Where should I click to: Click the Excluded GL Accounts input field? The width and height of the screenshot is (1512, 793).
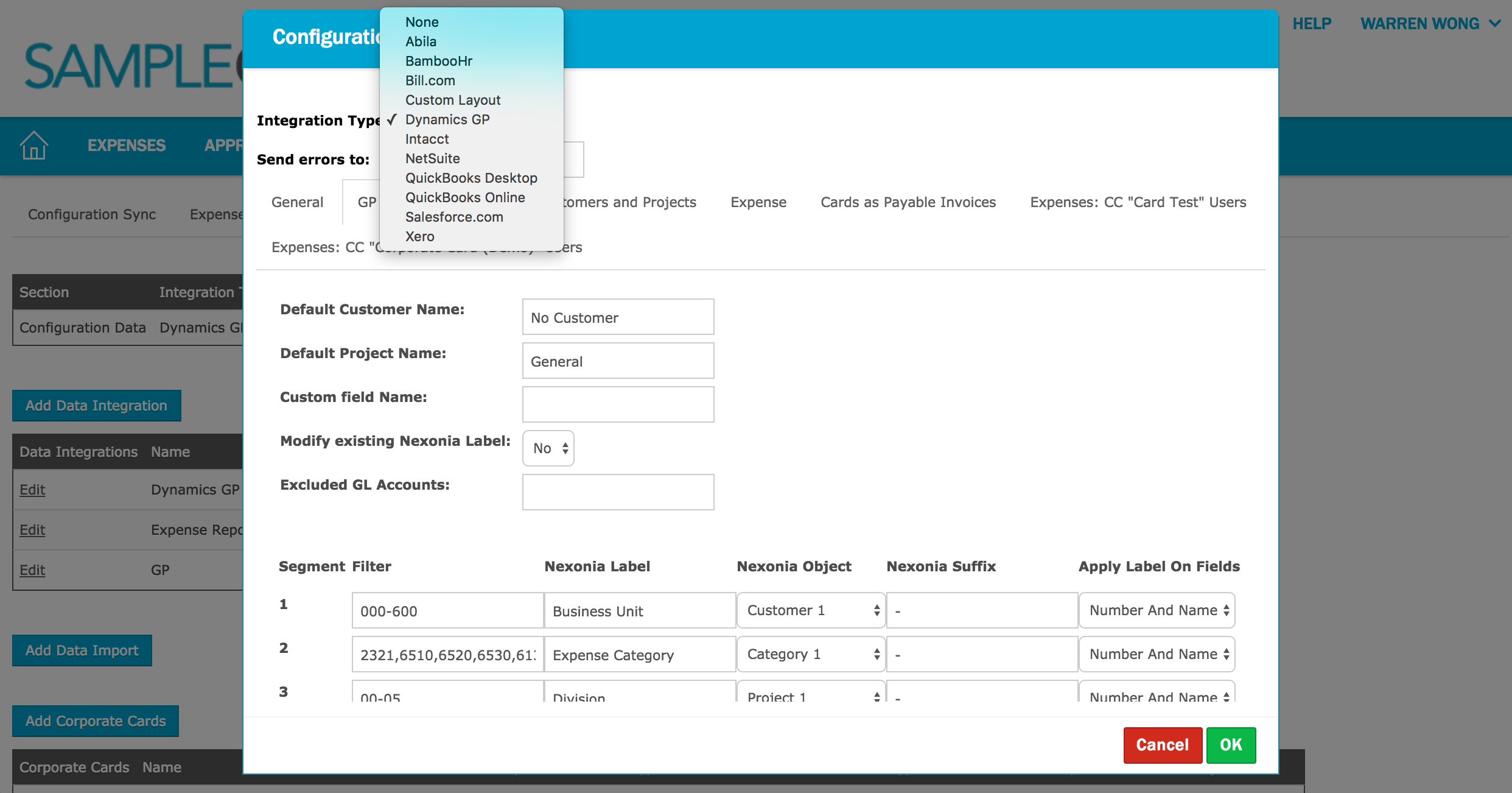tap(618, 492)
